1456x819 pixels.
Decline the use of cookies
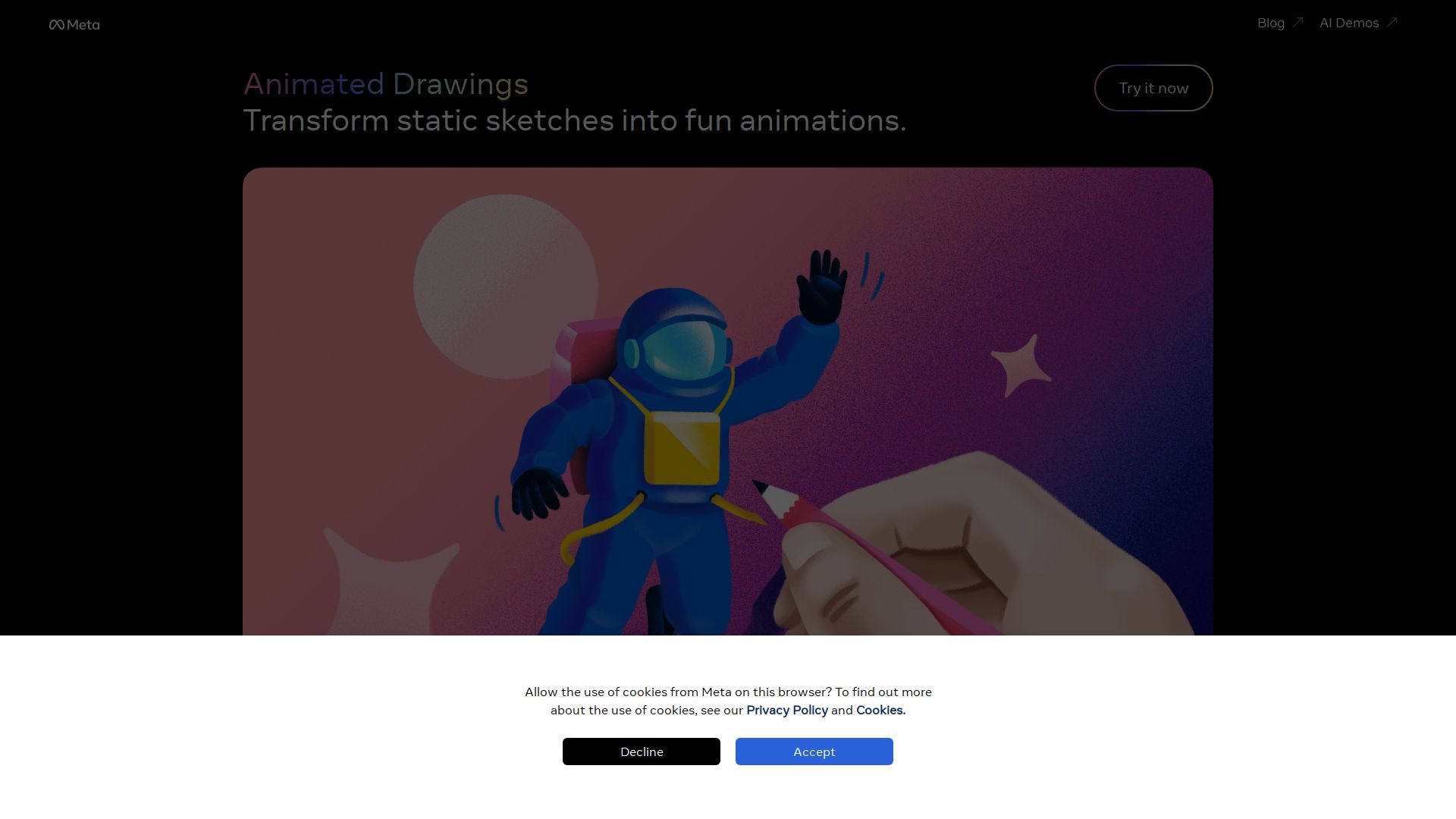641,752
